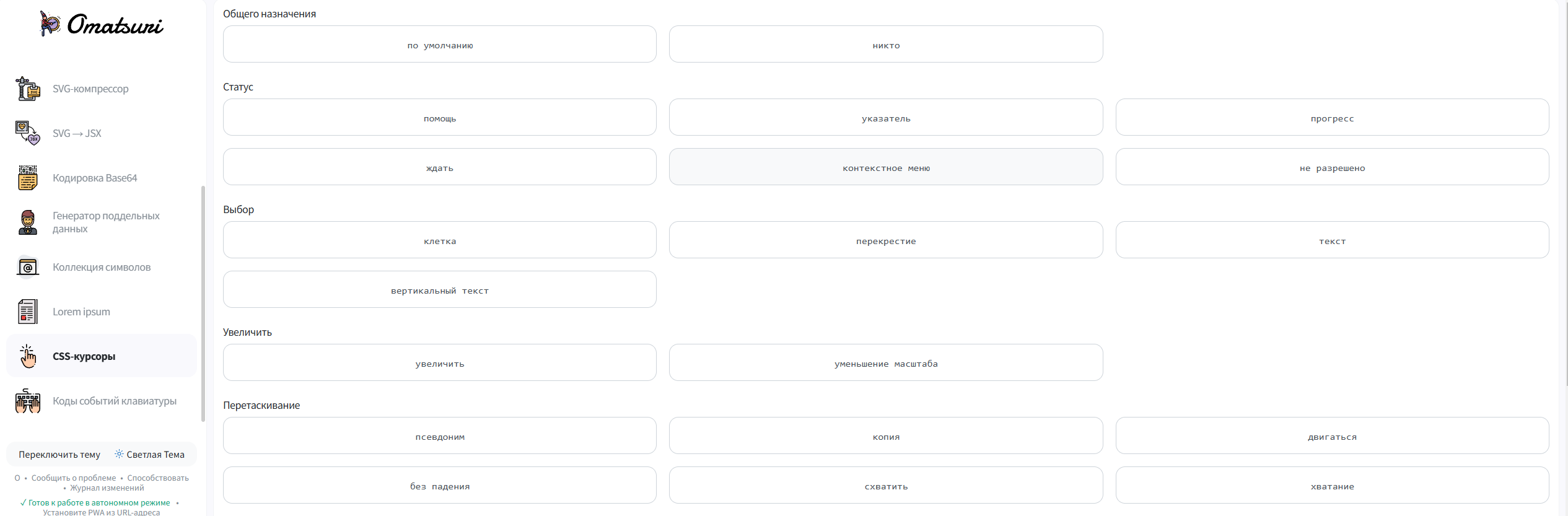Click the ждать cursor button

[x=440, y=167]
